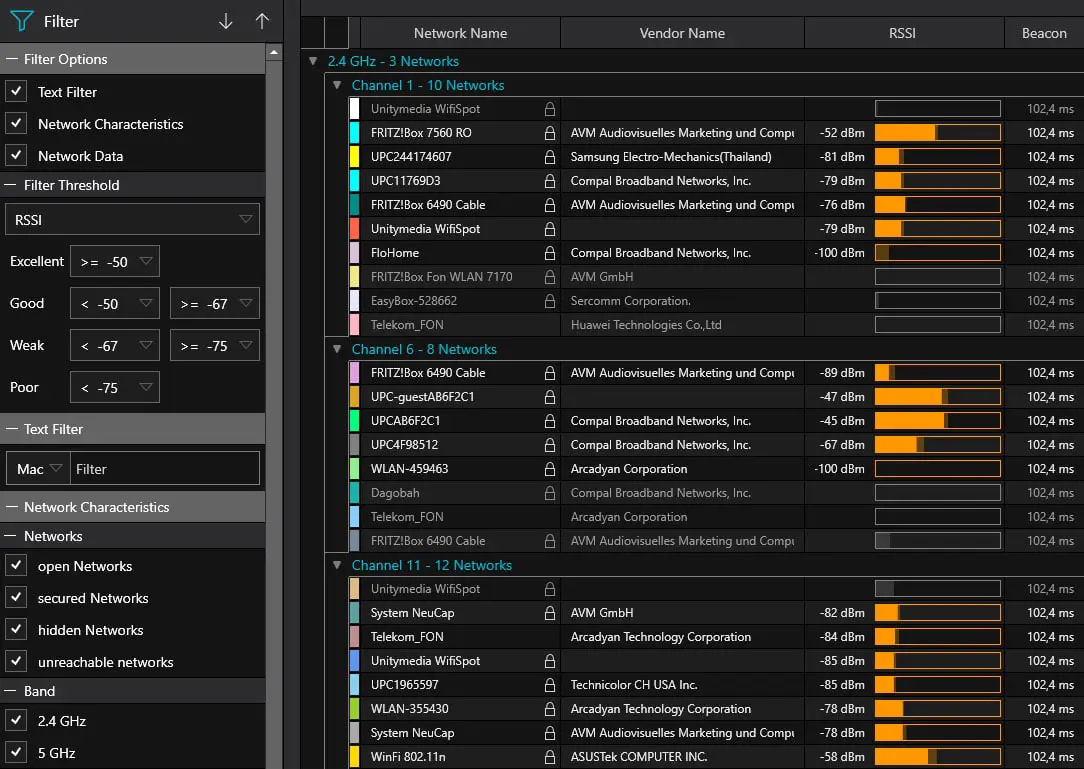Sort by the RSSI column header
Screen dimensions: 1084x769
[904, 33]
